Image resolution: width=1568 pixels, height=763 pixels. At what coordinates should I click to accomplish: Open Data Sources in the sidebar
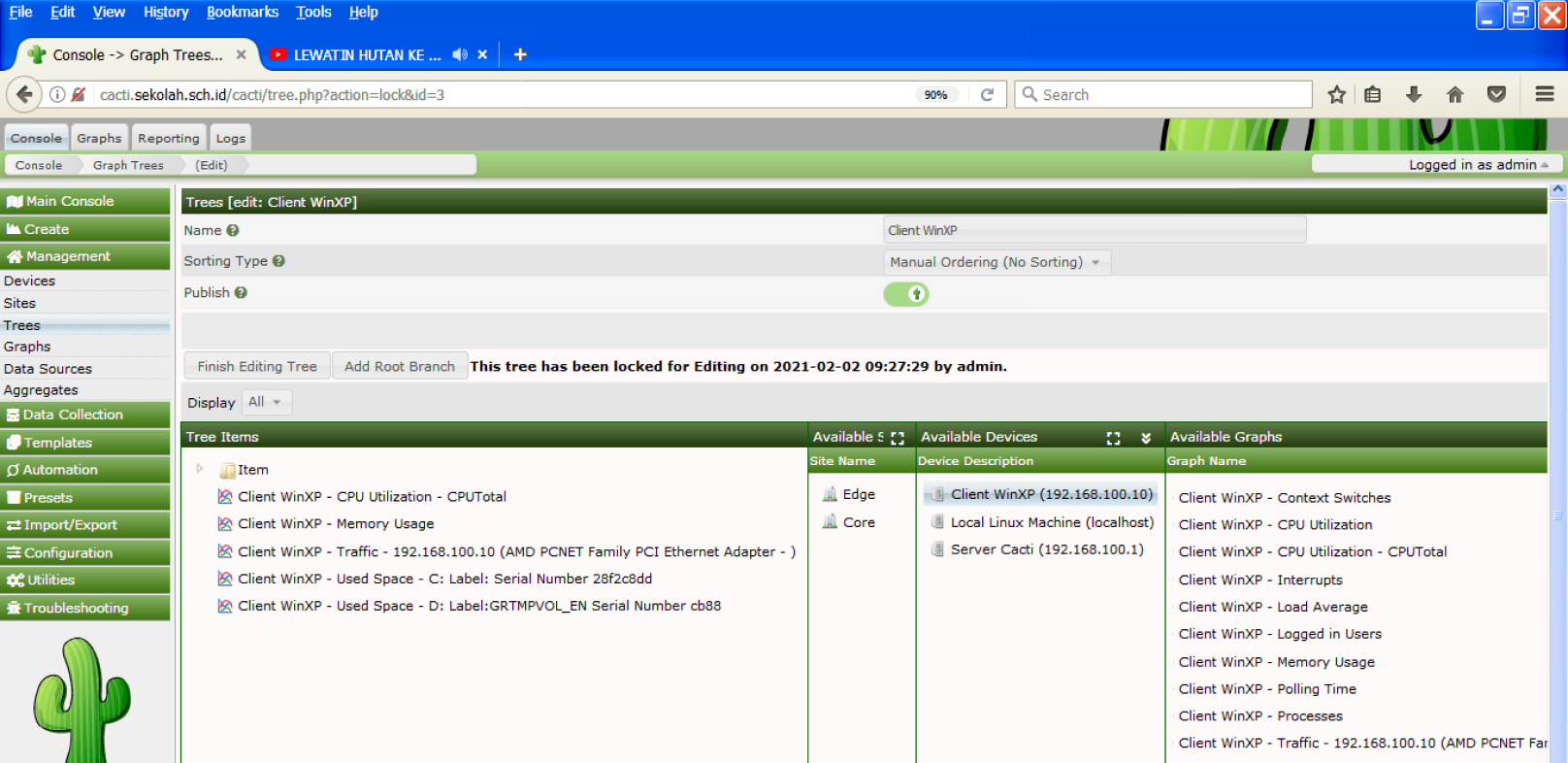[x=48, y=369]
